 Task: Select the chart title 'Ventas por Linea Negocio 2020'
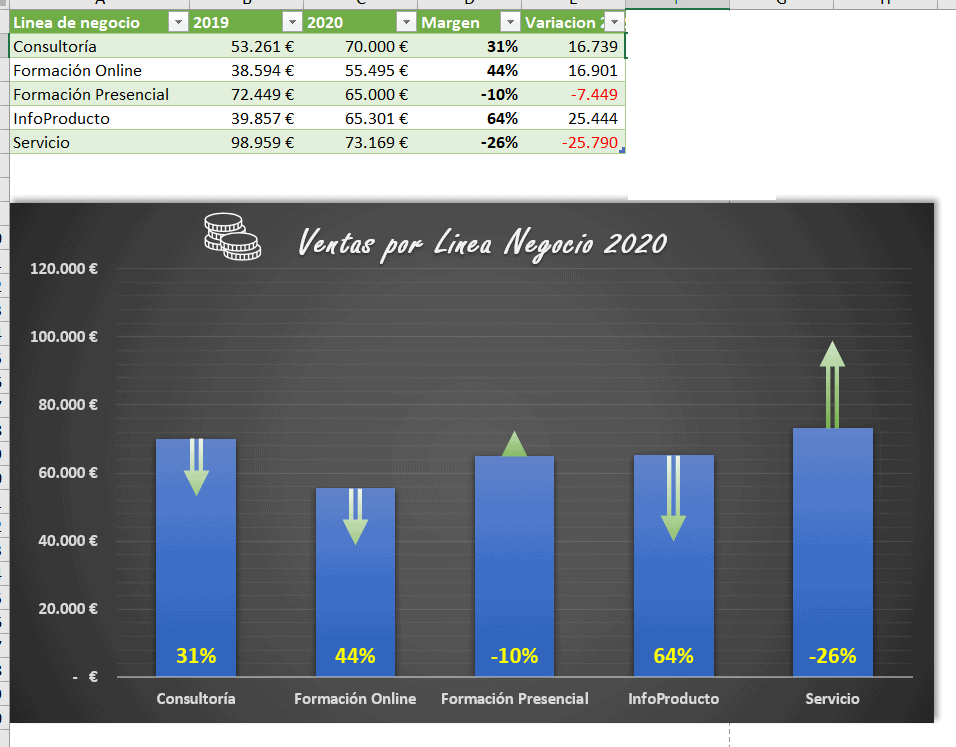[482, 243]
